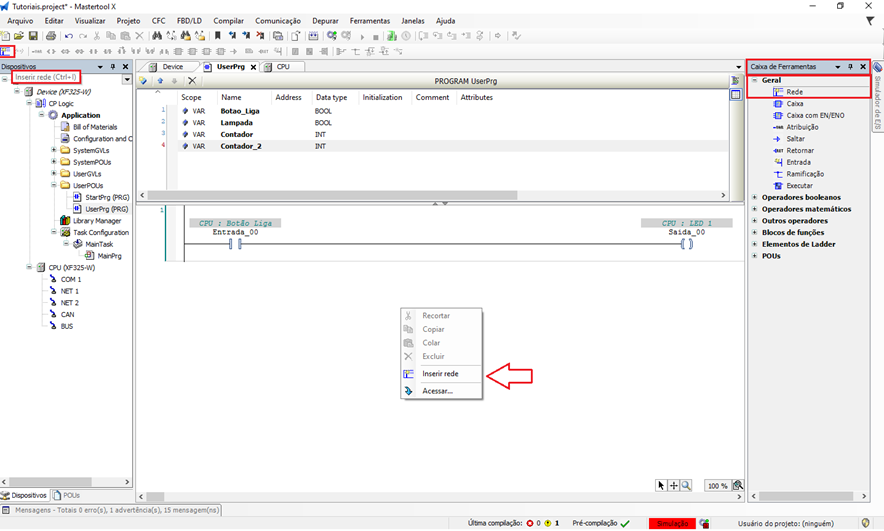Click the Entrada_00 contact in ladder
Image resolution: width=884 pixels, height=531 pixels.
235,243
